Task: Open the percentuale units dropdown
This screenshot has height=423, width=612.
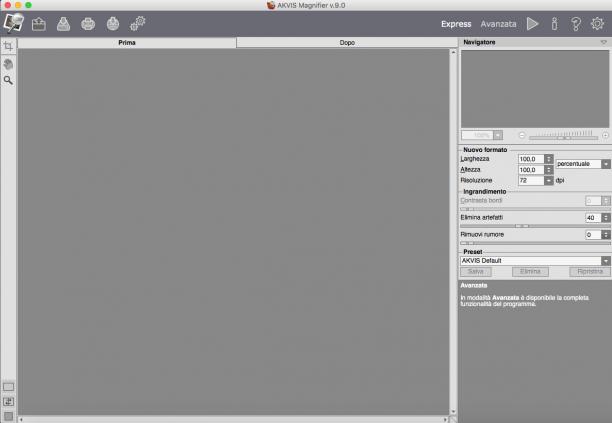Action: pyautogui.click(x=583, y=164)
